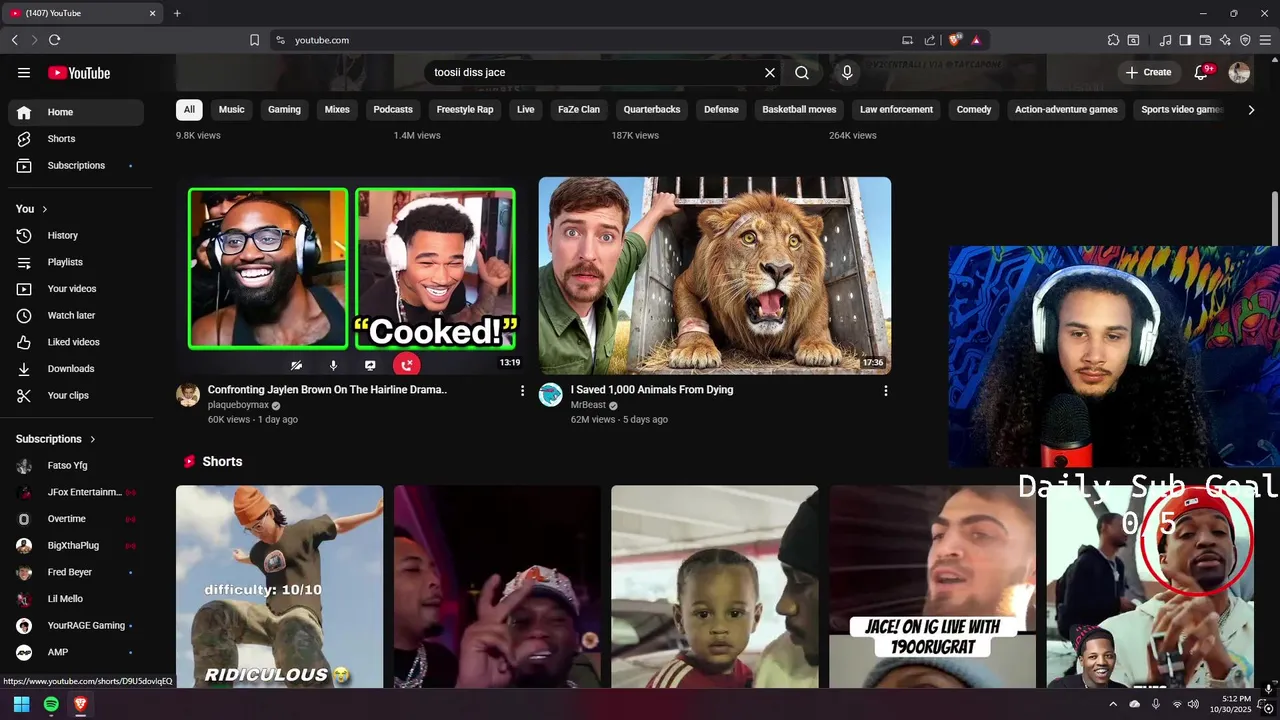Image resolution: width=1280 pixels, height=720 pixels.
Task: Open the Fatso Yfg subscription
Action: coord(76,465)
